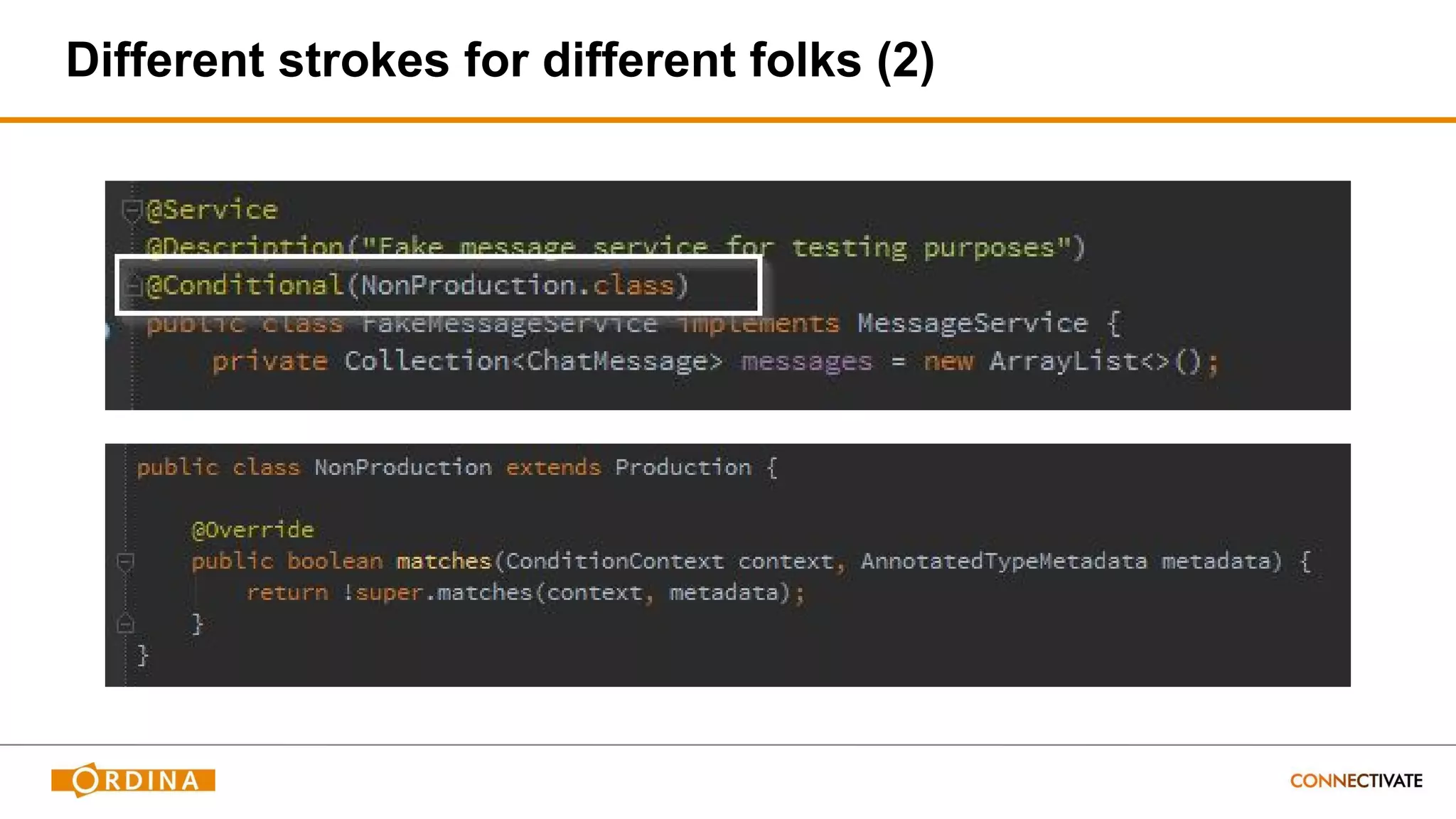Click the messages field name
Screen dimensions: 1456x819
point(806,362)
